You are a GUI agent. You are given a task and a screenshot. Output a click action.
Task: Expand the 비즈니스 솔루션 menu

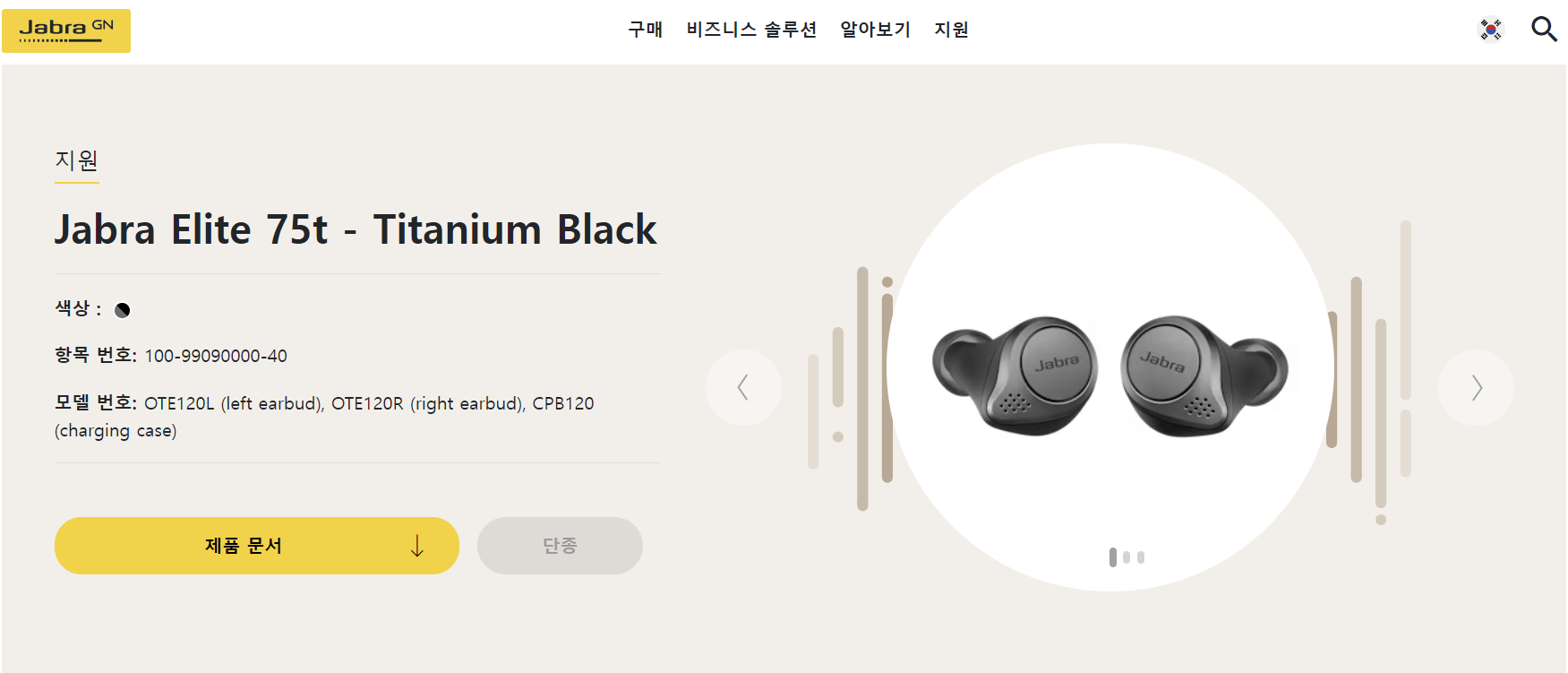click(x=752, y=29)
